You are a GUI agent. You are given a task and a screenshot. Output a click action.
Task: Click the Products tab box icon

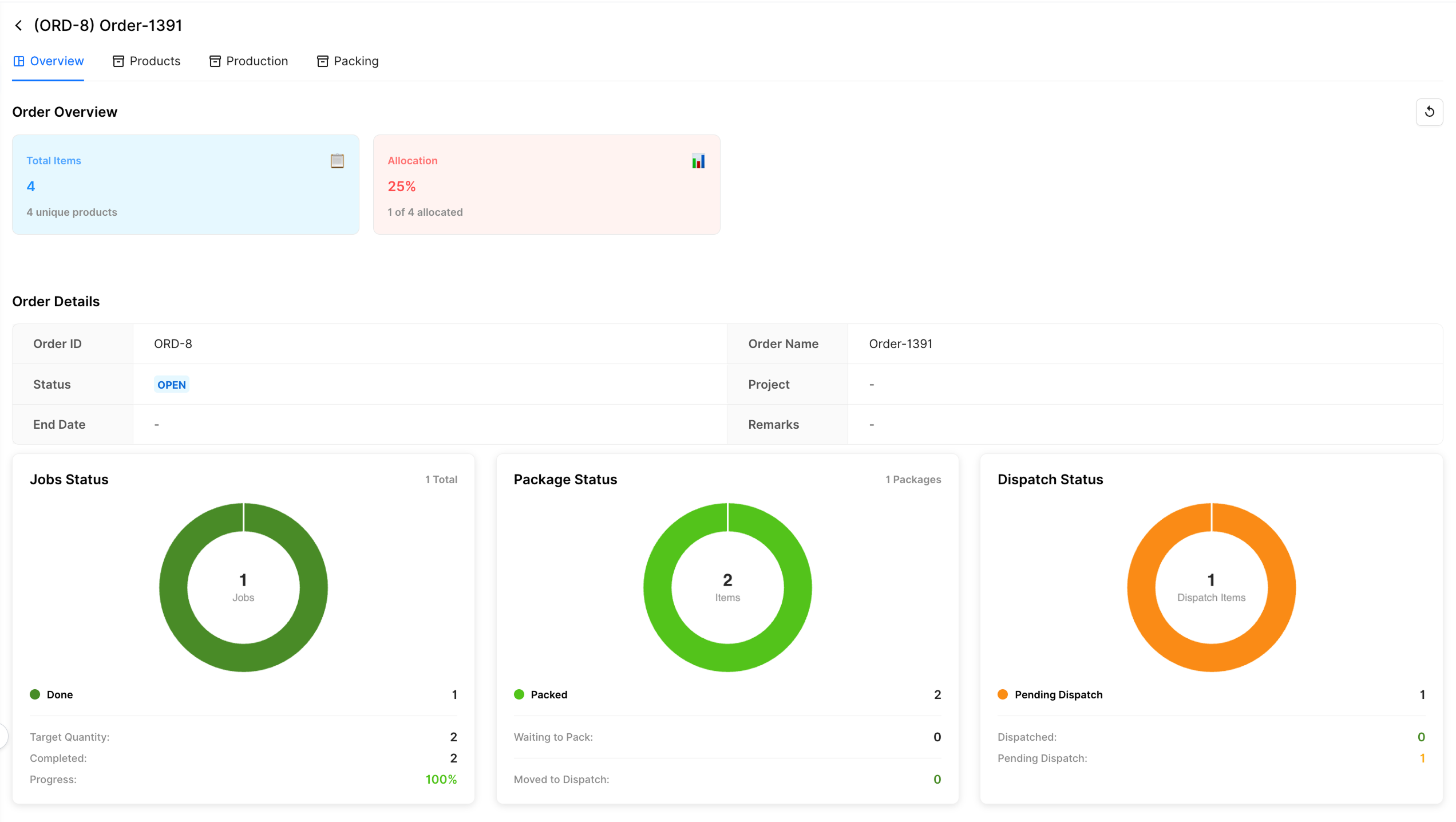click(x=118, y=61)
